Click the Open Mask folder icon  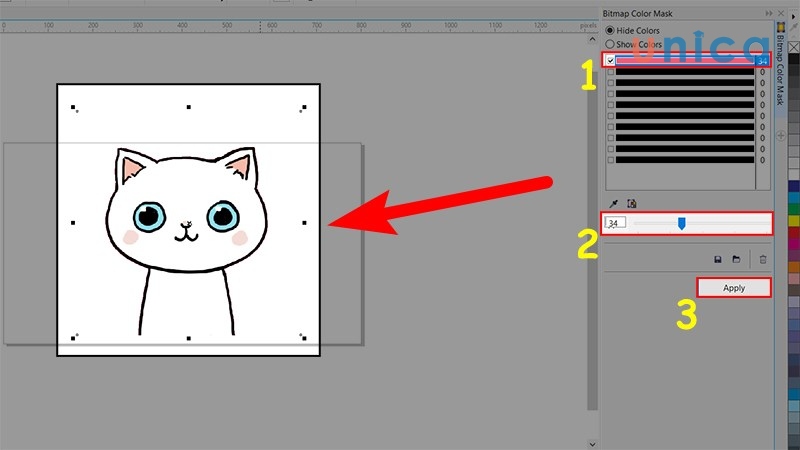coord(736,259)
